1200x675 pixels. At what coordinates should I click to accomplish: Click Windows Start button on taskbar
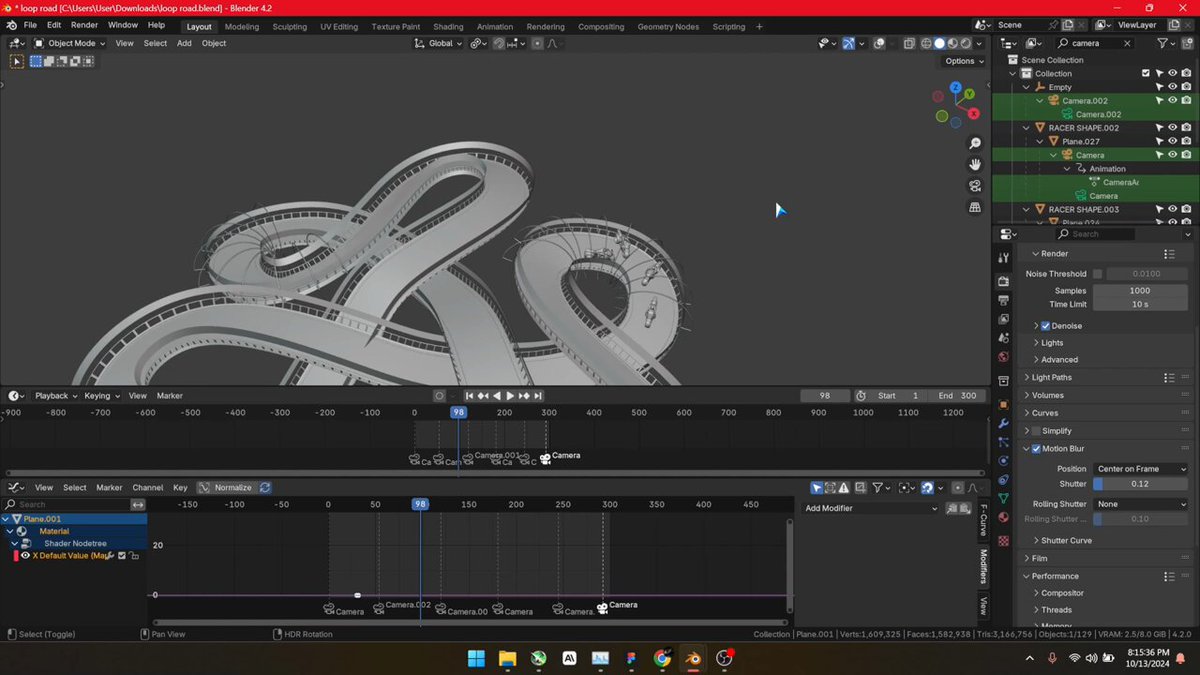tap(476, 658)
